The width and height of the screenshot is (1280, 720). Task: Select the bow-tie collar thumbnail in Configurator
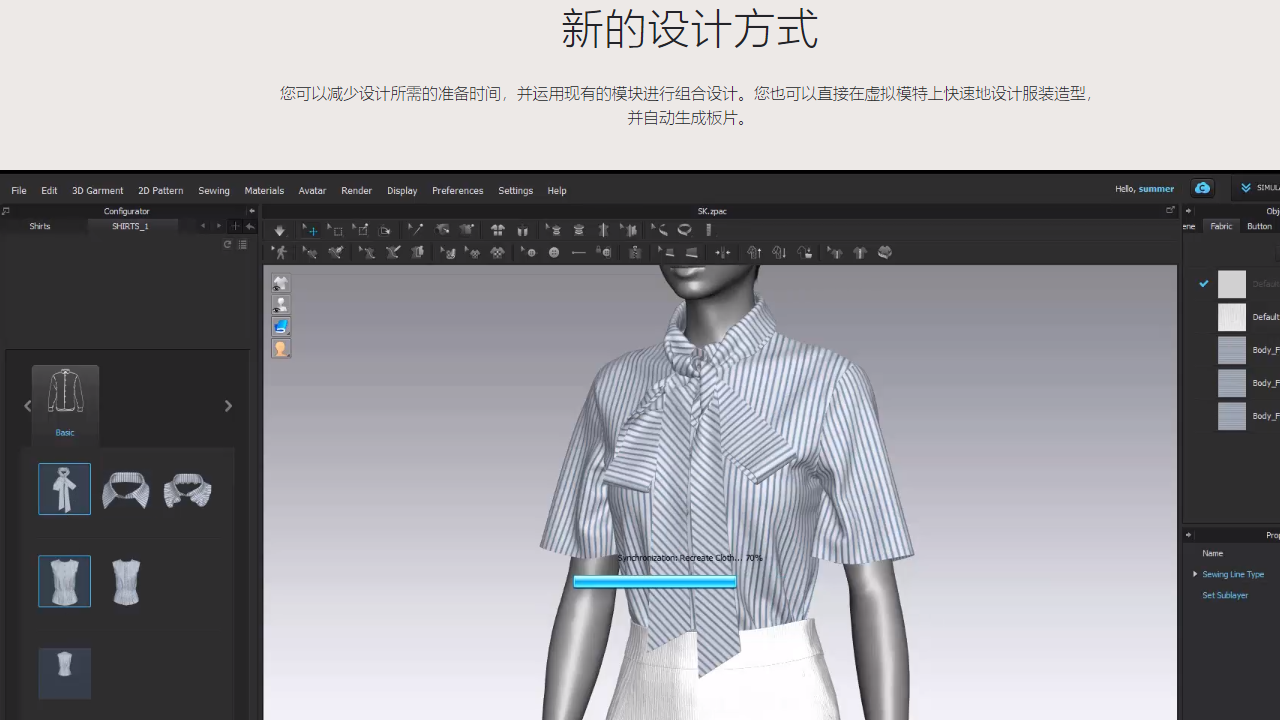(64, 489)
